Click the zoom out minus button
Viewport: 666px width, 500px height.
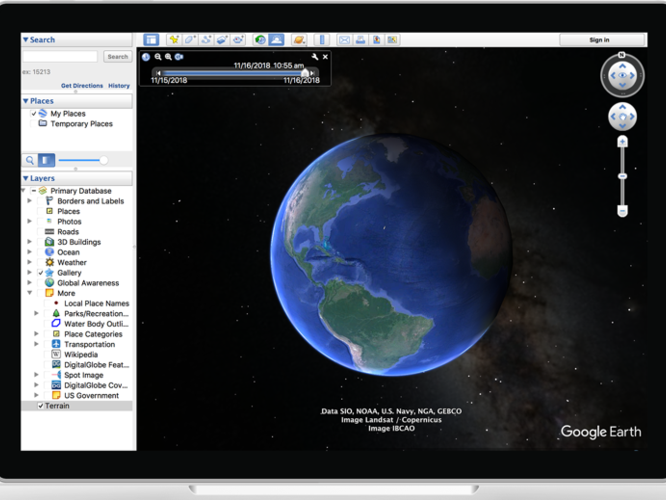tap(622, 211)
